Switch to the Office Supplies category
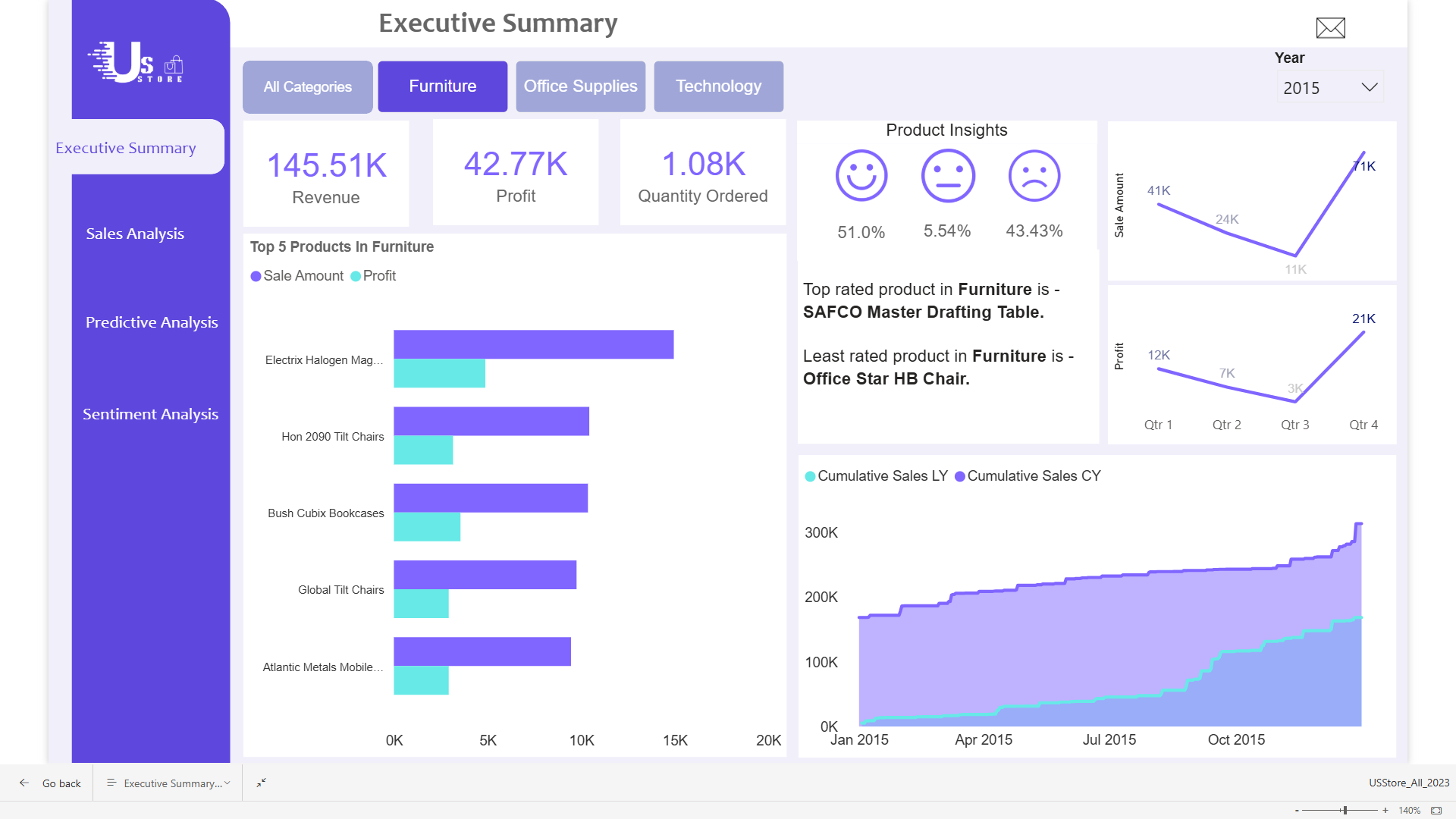This screenshot has width=1456, height=819. [x=580, y=86]
